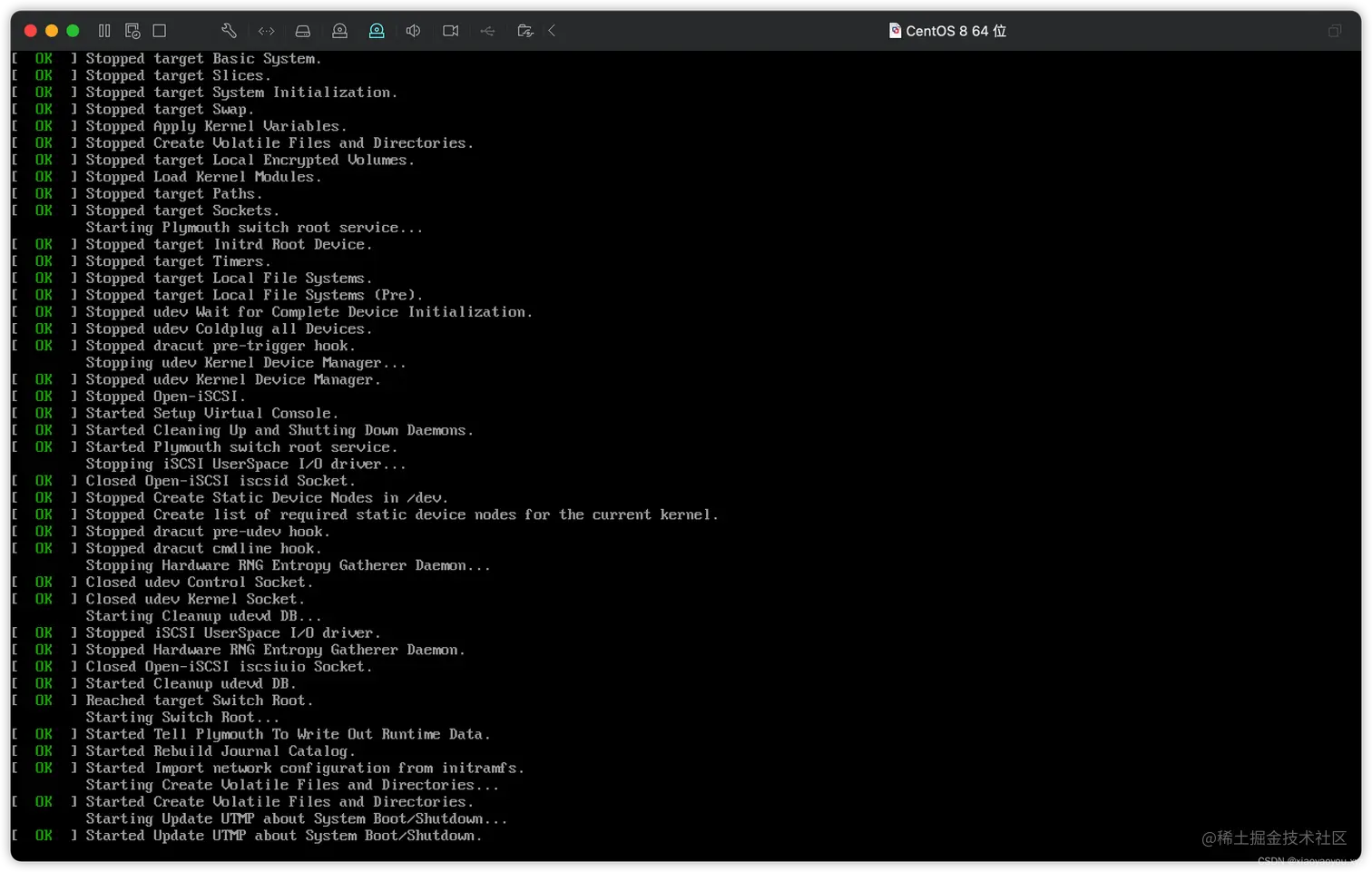
Task: Click line "Stopped dracut pre-trigger hook."
Action: click(220, 346)
